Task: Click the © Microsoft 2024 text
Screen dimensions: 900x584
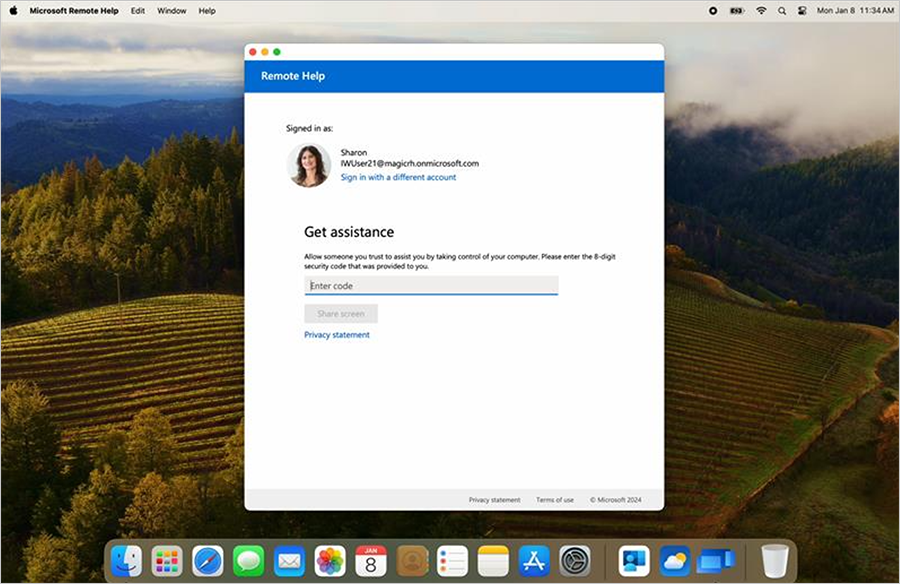Action: tap(616, 500)
